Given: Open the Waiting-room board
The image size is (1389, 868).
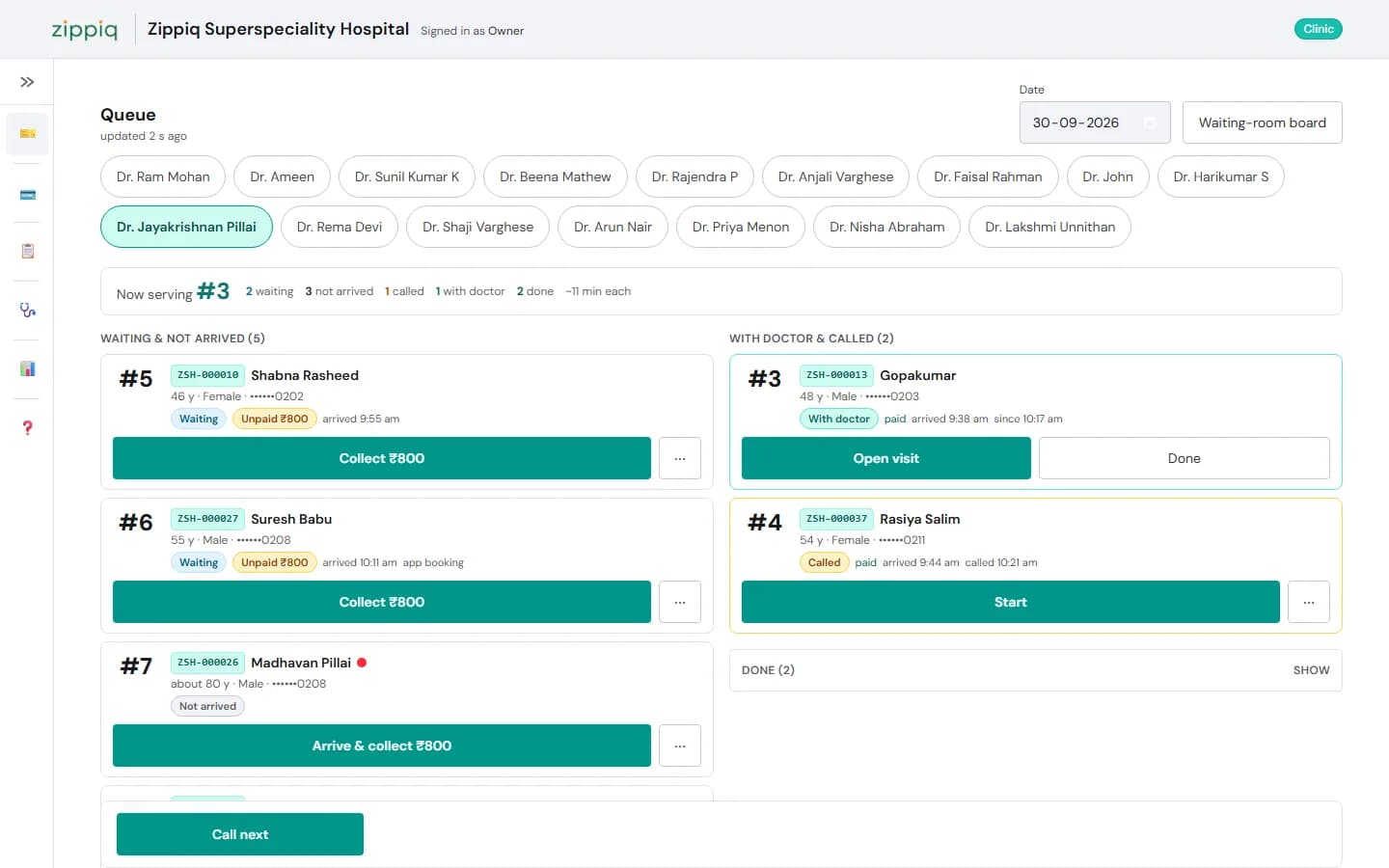Looking at the screenshot, I should (x=1262, y=122).
